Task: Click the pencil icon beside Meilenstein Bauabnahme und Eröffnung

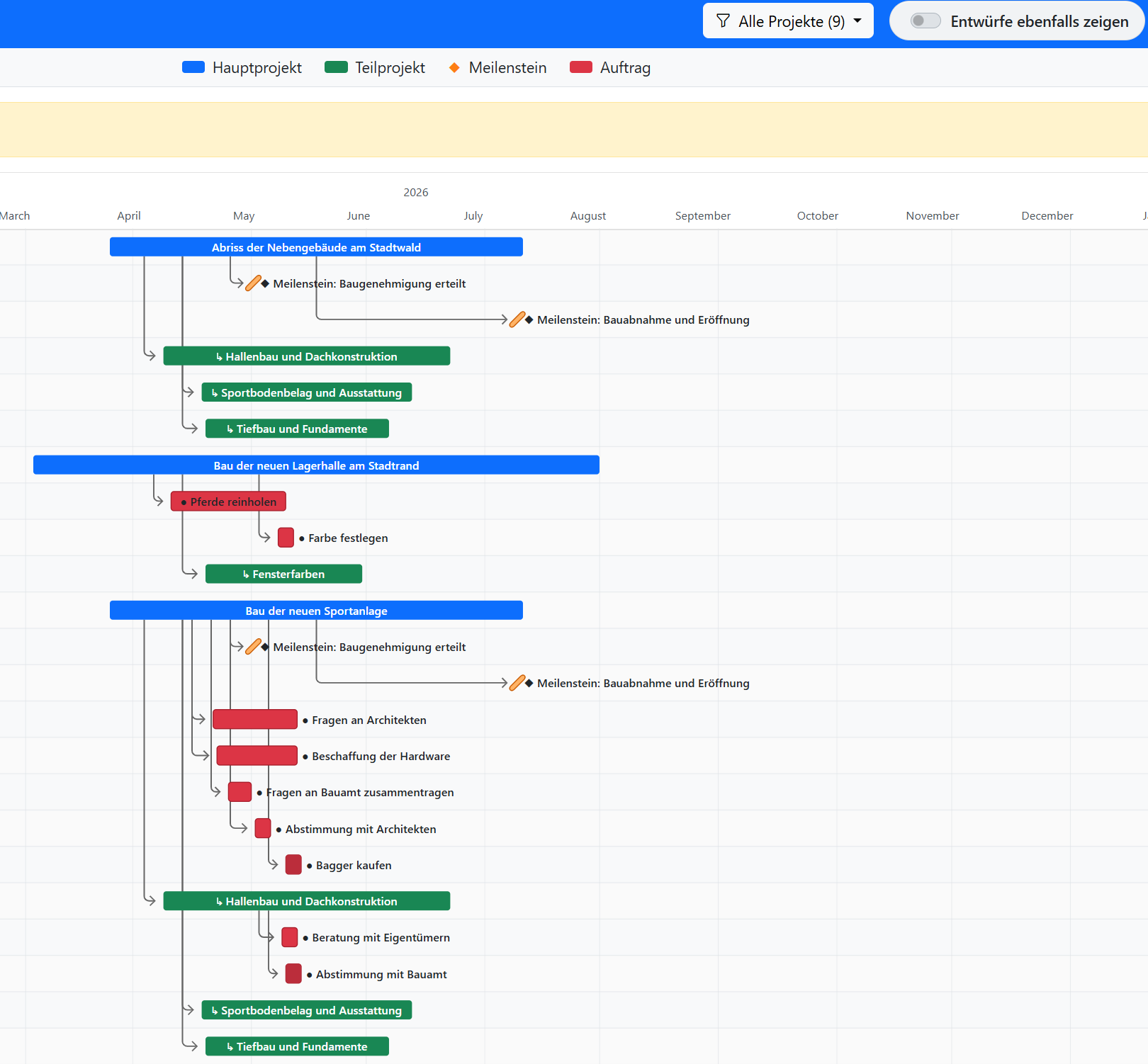Action: pyautogui.click(x=517, y=319)
